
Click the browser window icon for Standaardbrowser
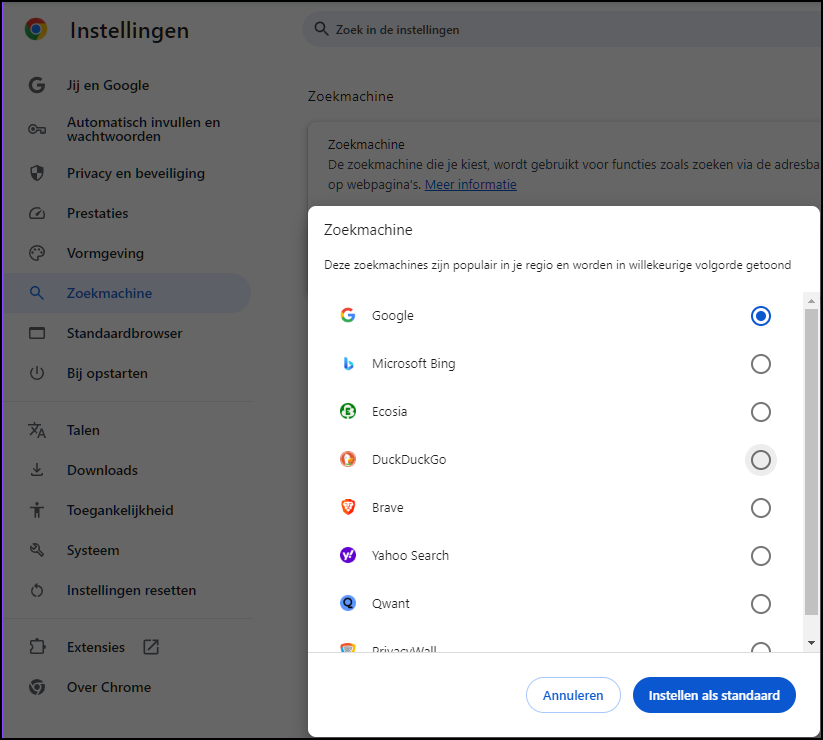pyautogui.click(x=37, y=333)
